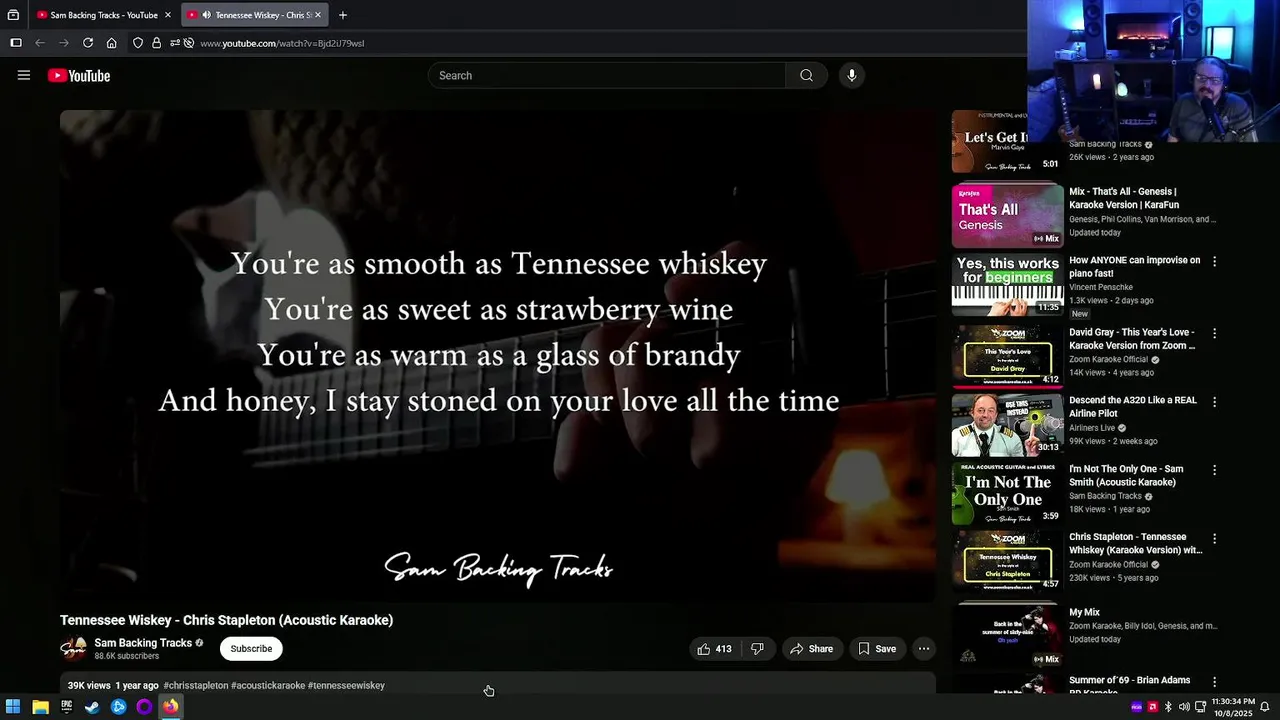
Task: Open the YouTube guide hamburger menu
Action: tap(24, 75)
